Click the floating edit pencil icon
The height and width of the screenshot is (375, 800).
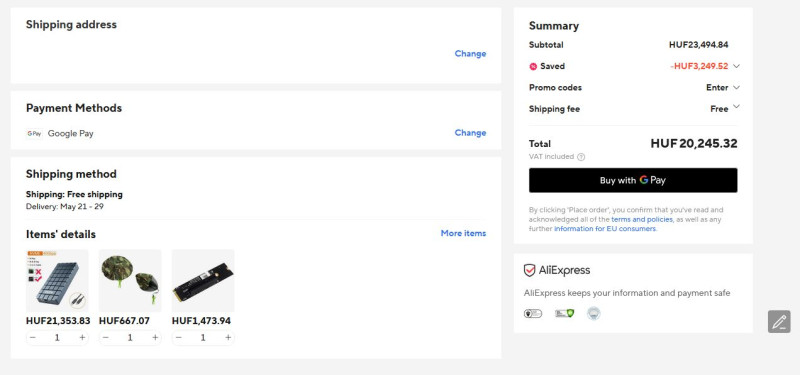click(x=779, y=322)
